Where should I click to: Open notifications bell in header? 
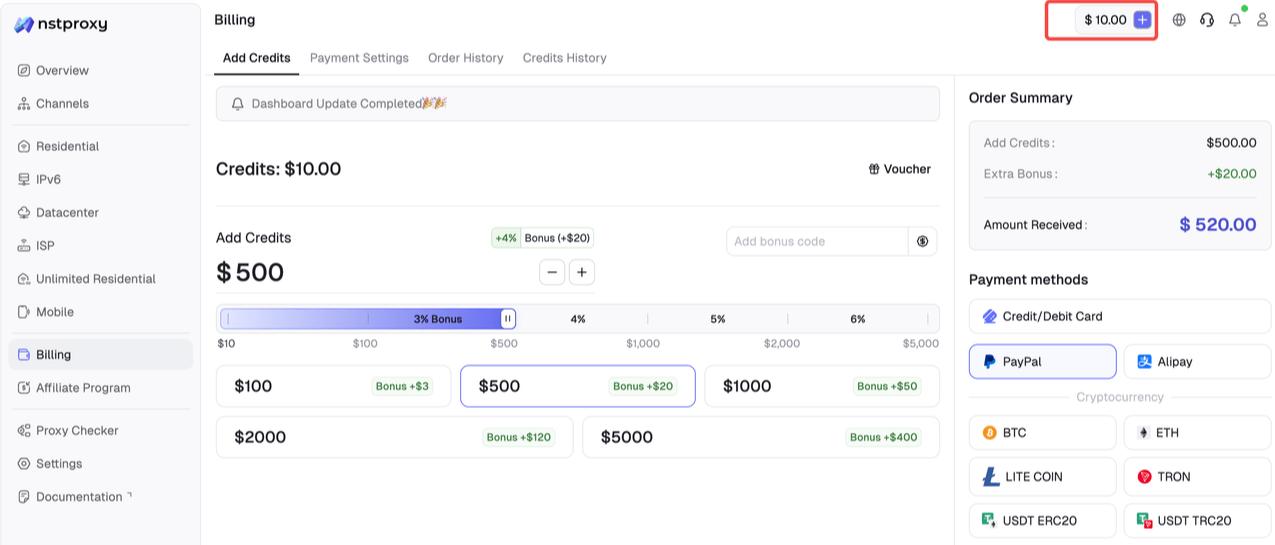point(1235,20)
